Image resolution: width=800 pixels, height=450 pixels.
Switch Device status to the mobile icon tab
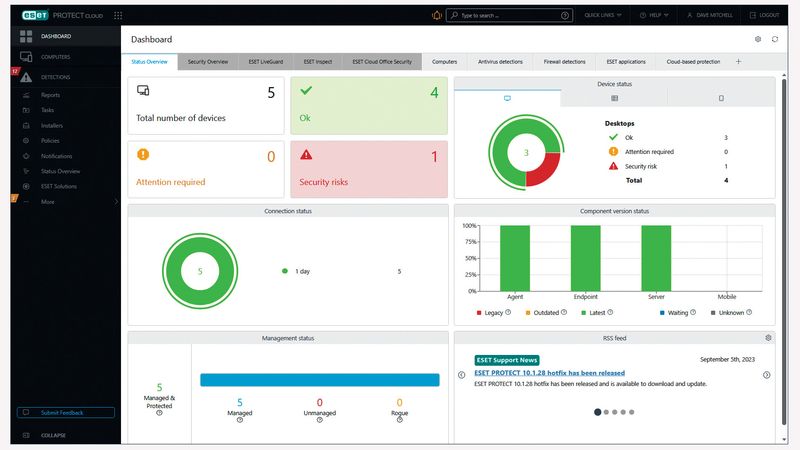click(721, 98)
